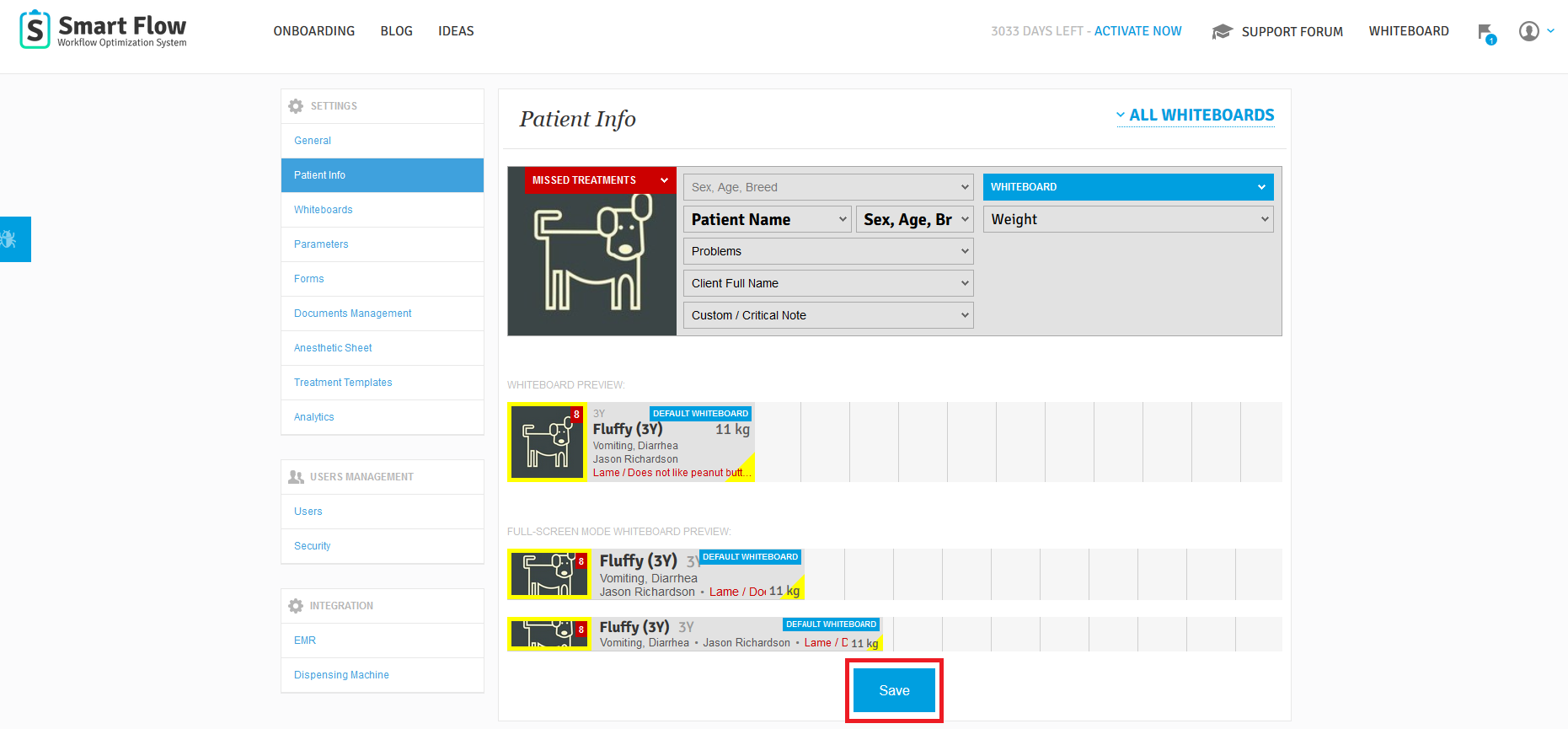Open the Missed Treatments dropdown
Viewport: 1568px width, 729px height.
[x=601, y=180]
